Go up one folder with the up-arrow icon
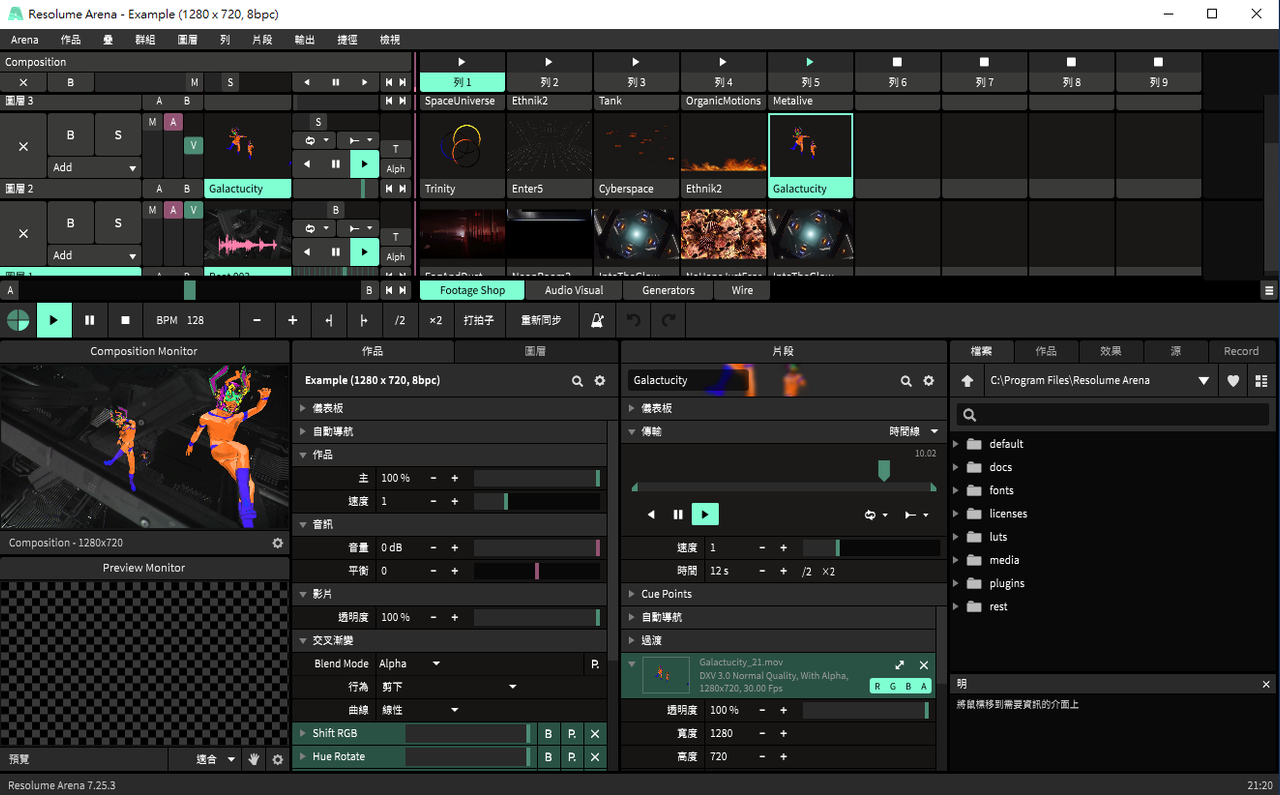1280x795 pixels. tap(967, 381)
